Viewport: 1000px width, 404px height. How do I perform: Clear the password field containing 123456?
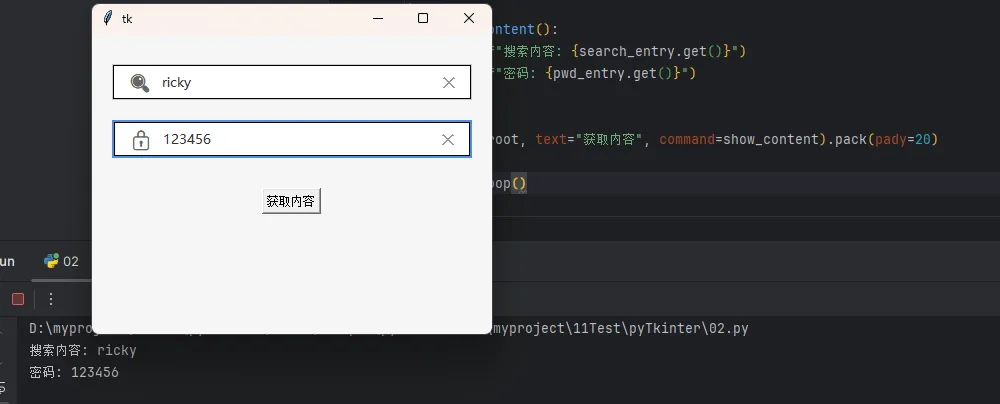click(x=448, y=140)
